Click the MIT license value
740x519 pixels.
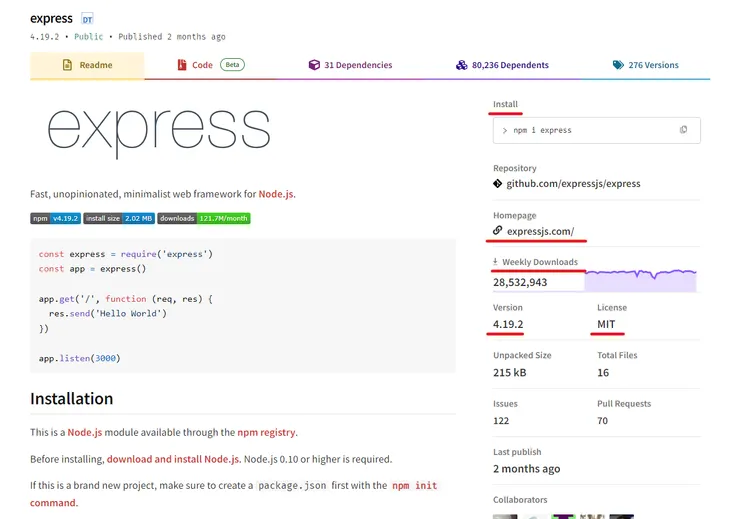point(606,324)
